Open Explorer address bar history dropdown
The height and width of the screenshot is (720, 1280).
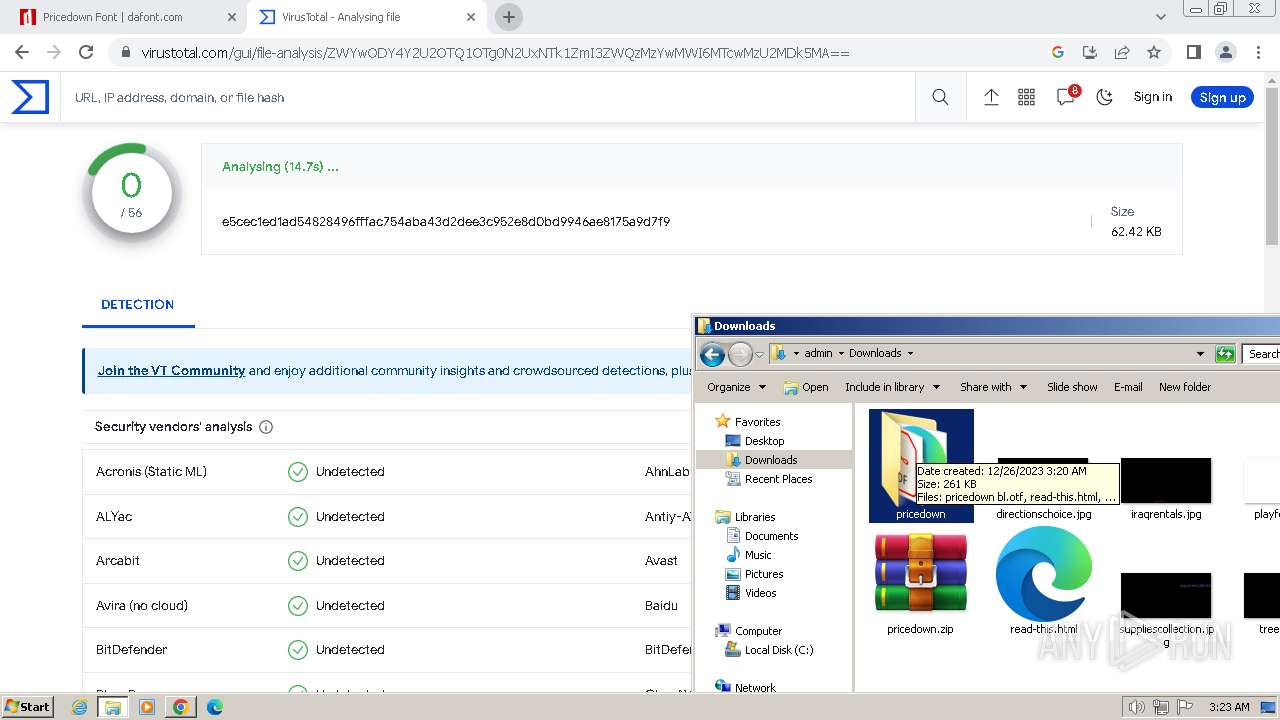[x=1200, y=353]
